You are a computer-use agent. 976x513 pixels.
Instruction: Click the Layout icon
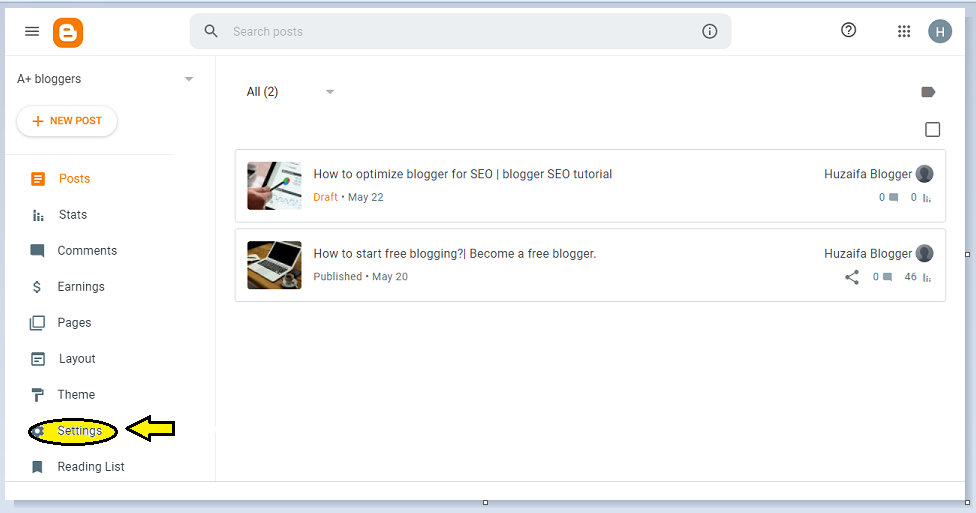pos(38,359)
